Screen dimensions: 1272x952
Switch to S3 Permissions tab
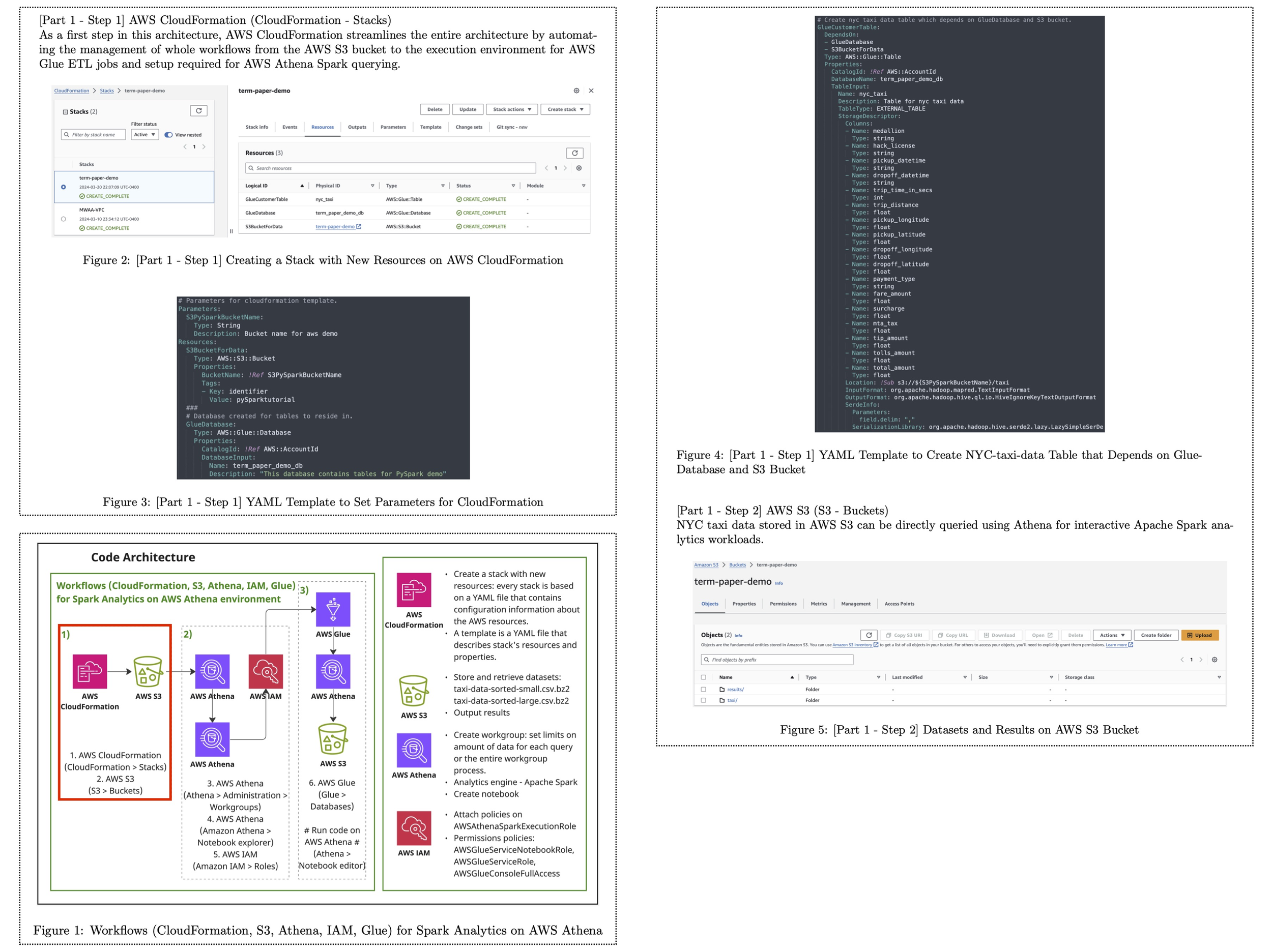(783, 604)
